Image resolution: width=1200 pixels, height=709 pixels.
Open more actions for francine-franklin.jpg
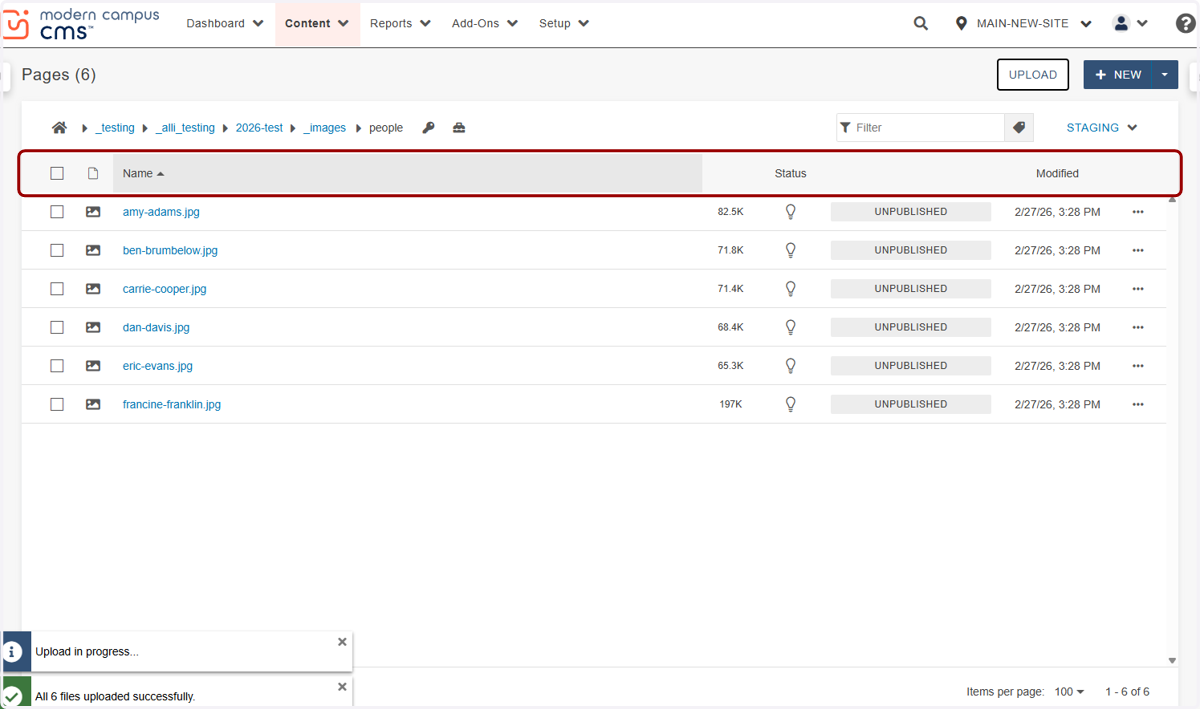1138,404
